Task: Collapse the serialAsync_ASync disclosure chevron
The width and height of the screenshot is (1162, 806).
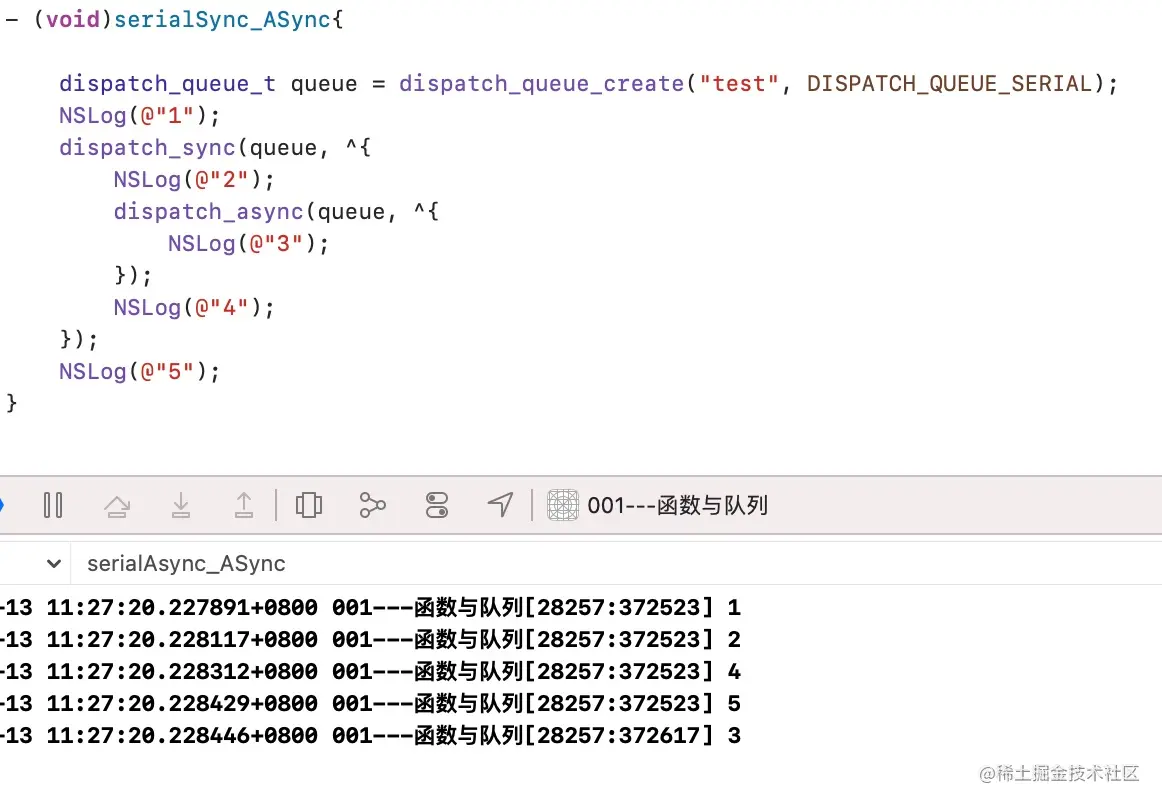Action: [54, 563]
